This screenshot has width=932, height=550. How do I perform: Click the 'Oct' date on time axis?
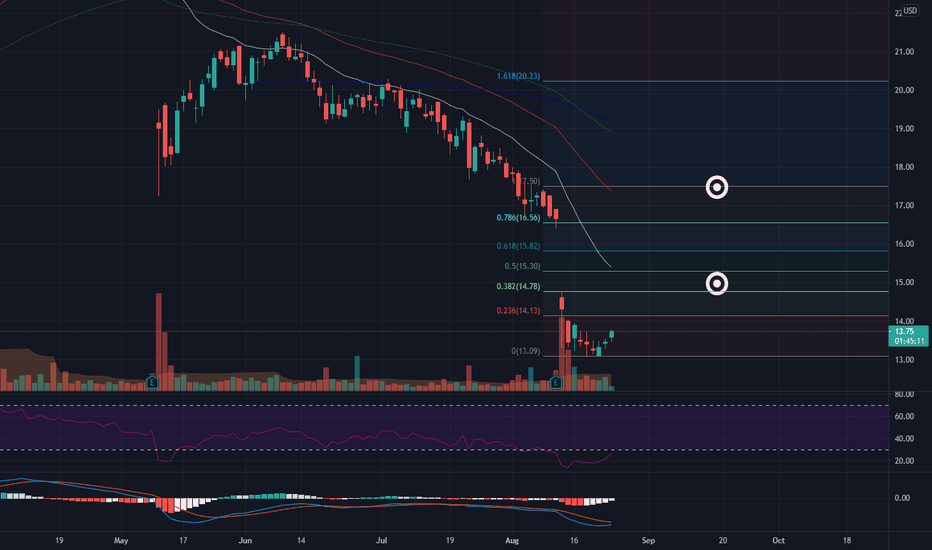click(x=778, y=540)
